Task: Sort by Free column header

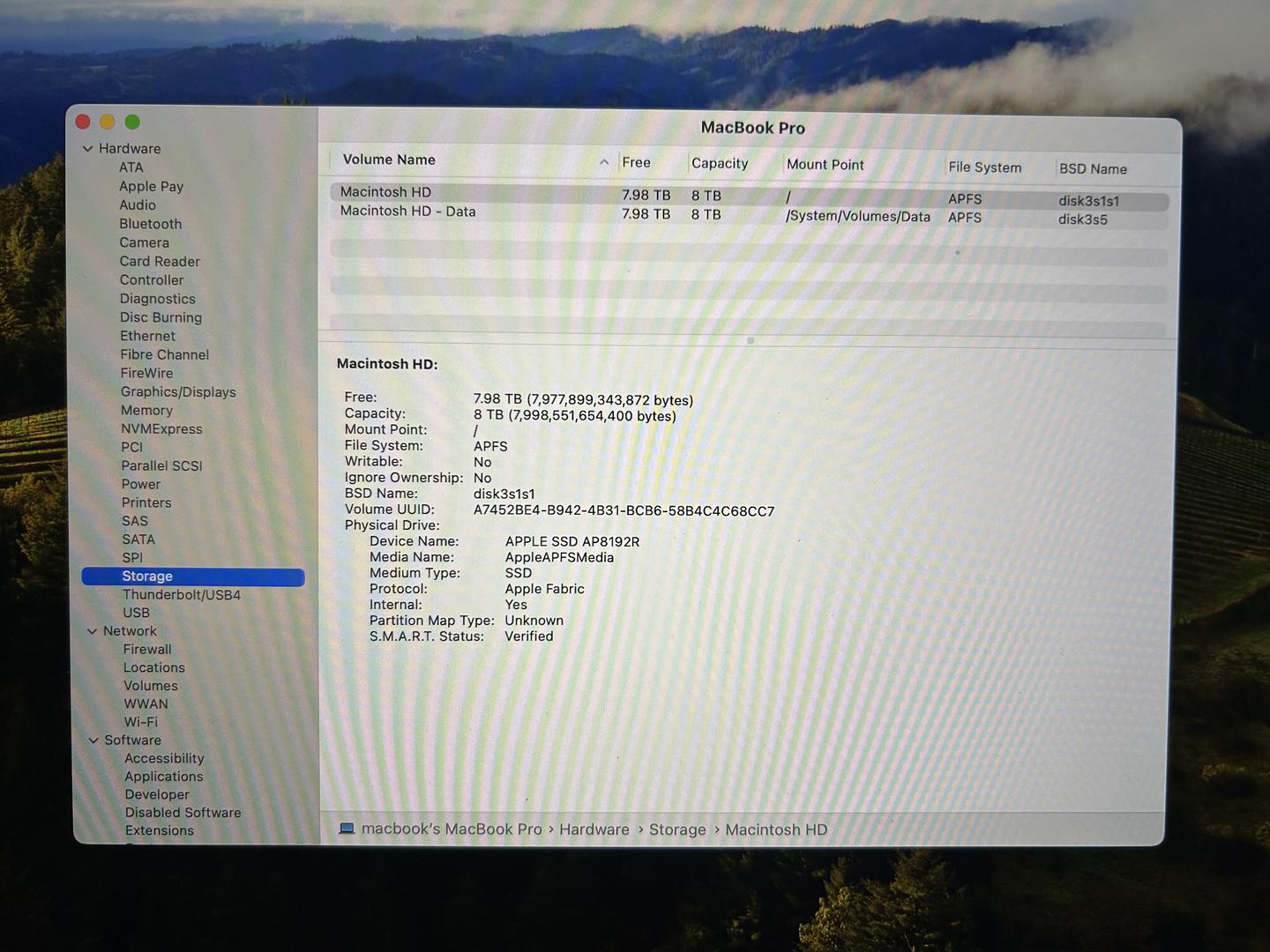Action: pyautogui.click(x=637, y=162)
